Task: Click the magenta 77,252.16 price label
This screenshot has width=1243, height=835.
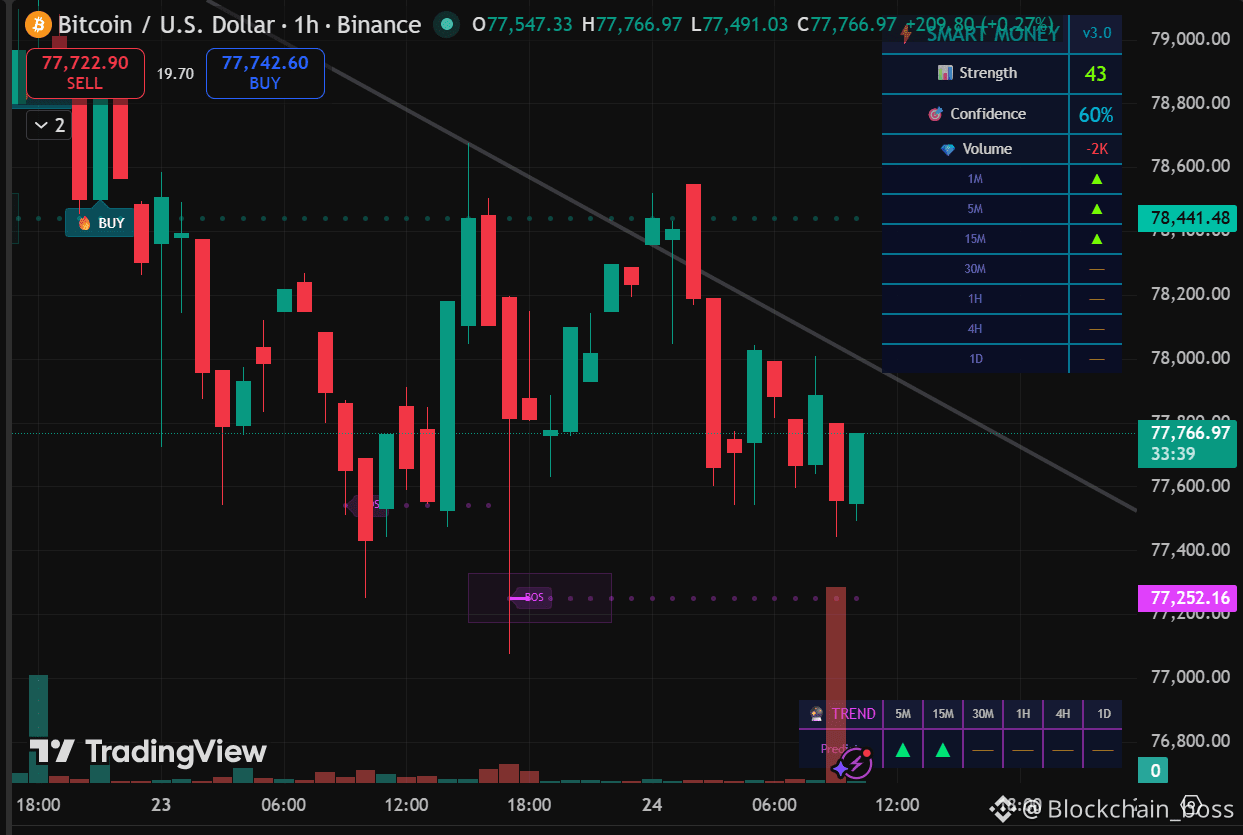Action: coord(1189,598)
